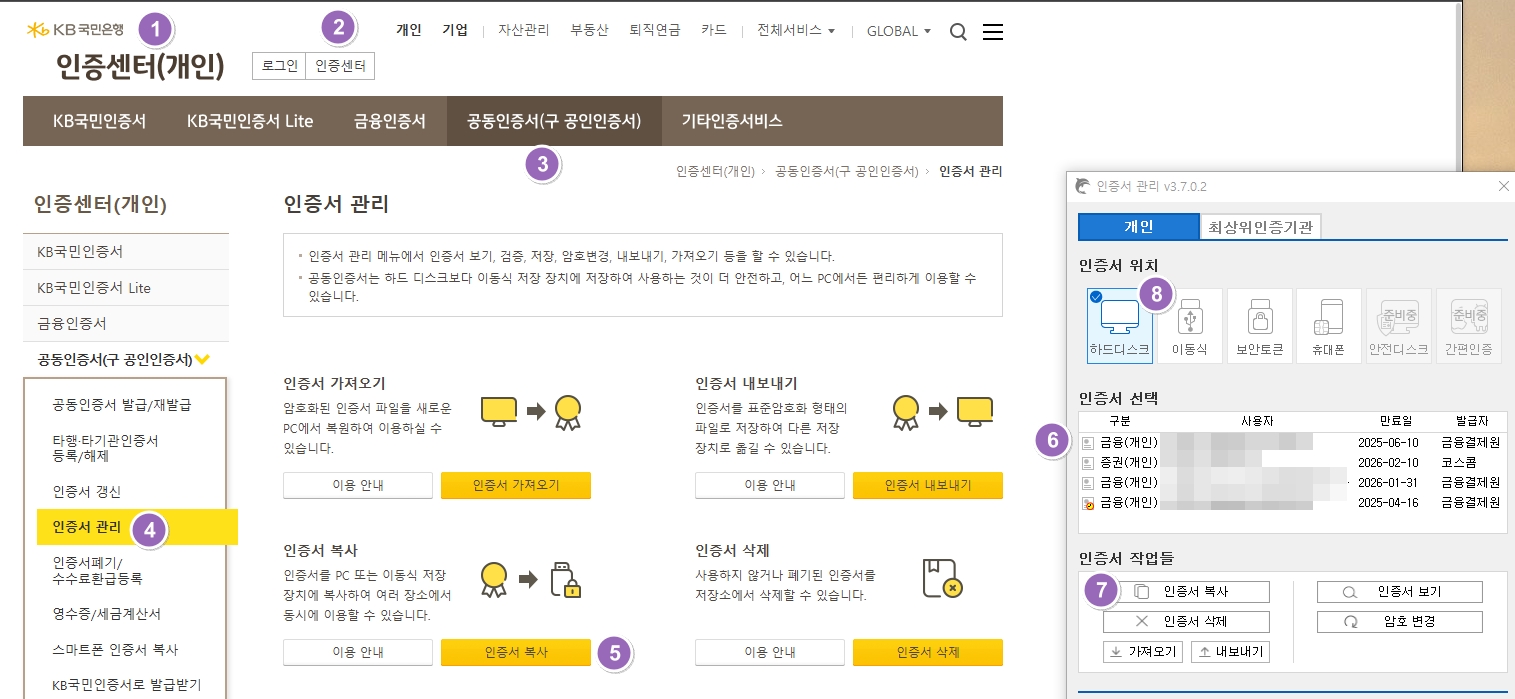The image size is (1515, 699).
Task: Open sidebar item 금융인증서
Action: 126,324
